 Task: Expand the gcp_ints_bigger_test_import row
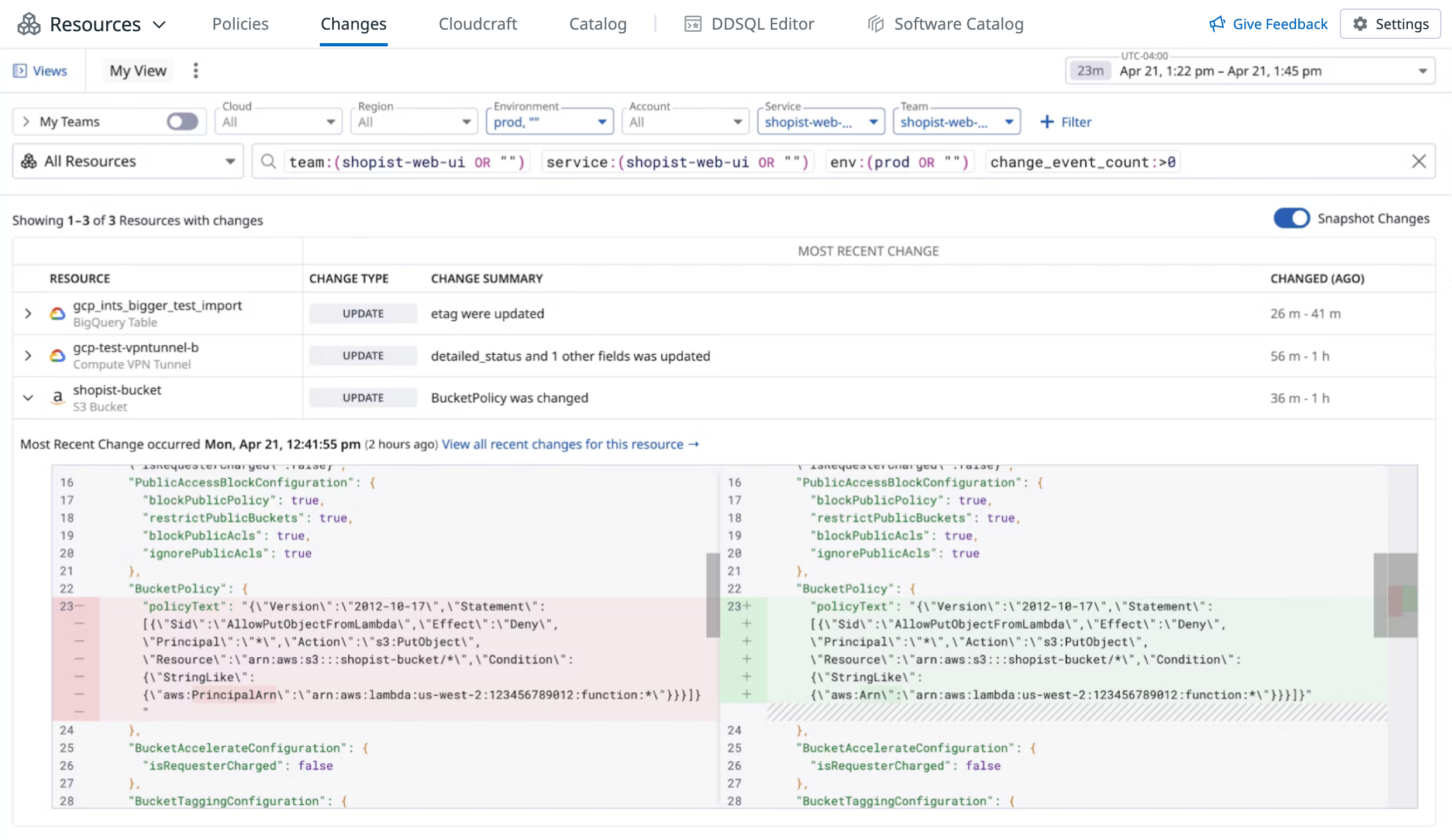coord(28,313)
